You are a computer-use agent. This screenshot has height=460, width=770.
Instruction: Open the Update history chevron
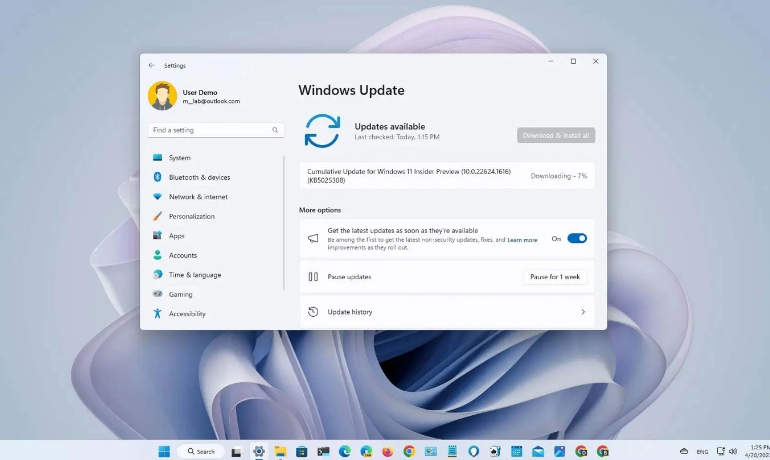[583, 312]
